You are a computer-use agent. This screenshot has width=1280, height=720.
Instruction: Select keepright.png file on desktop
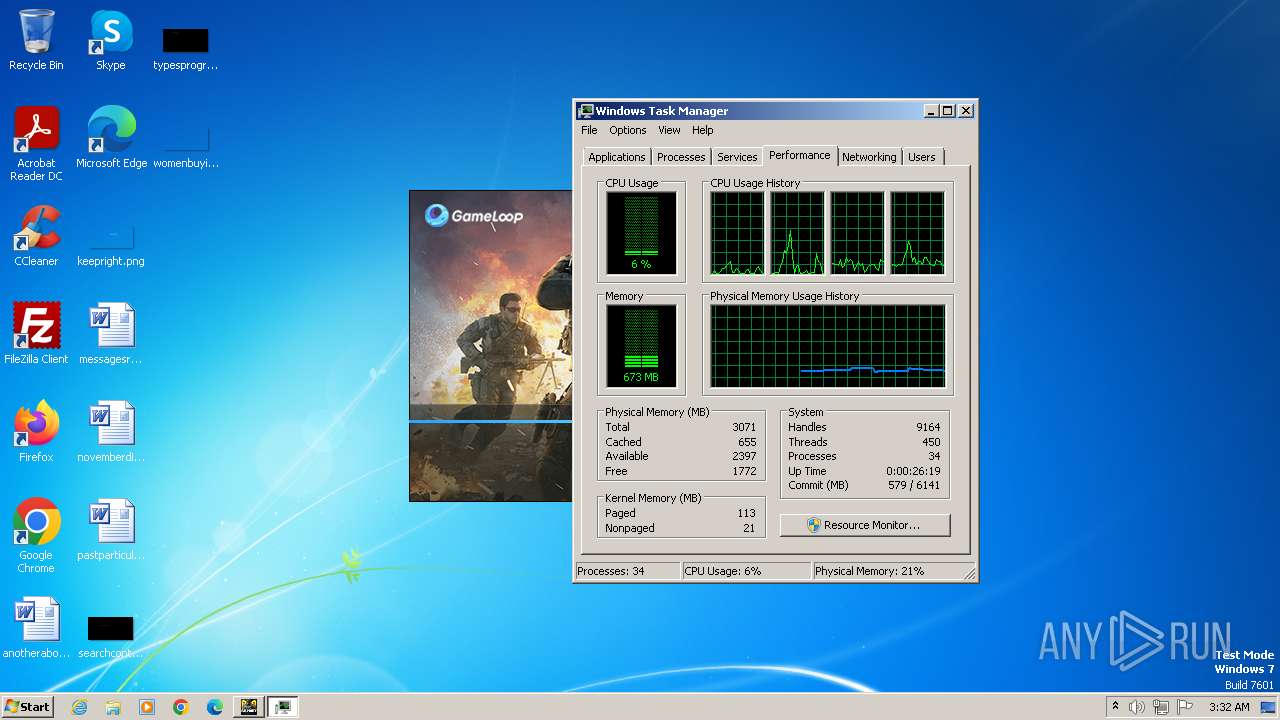(111, 244)
